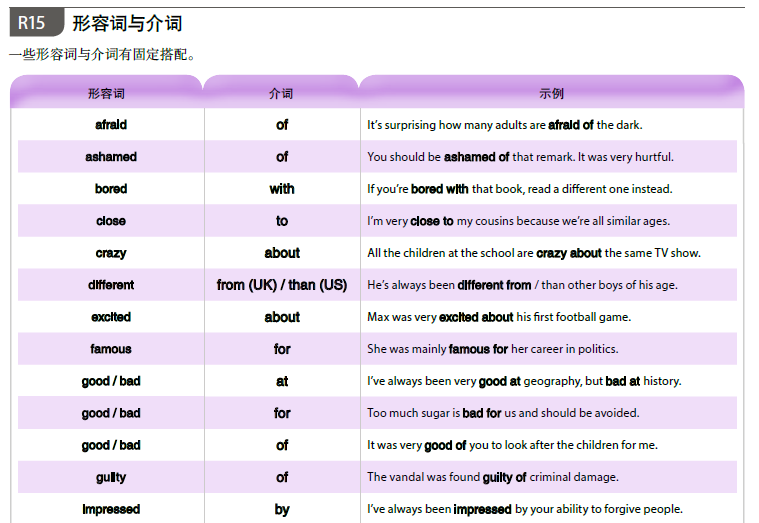The height and width of the screenshot is (523, 759).
Task: Click the preposition 'at' cell
Action: [282, 381]
